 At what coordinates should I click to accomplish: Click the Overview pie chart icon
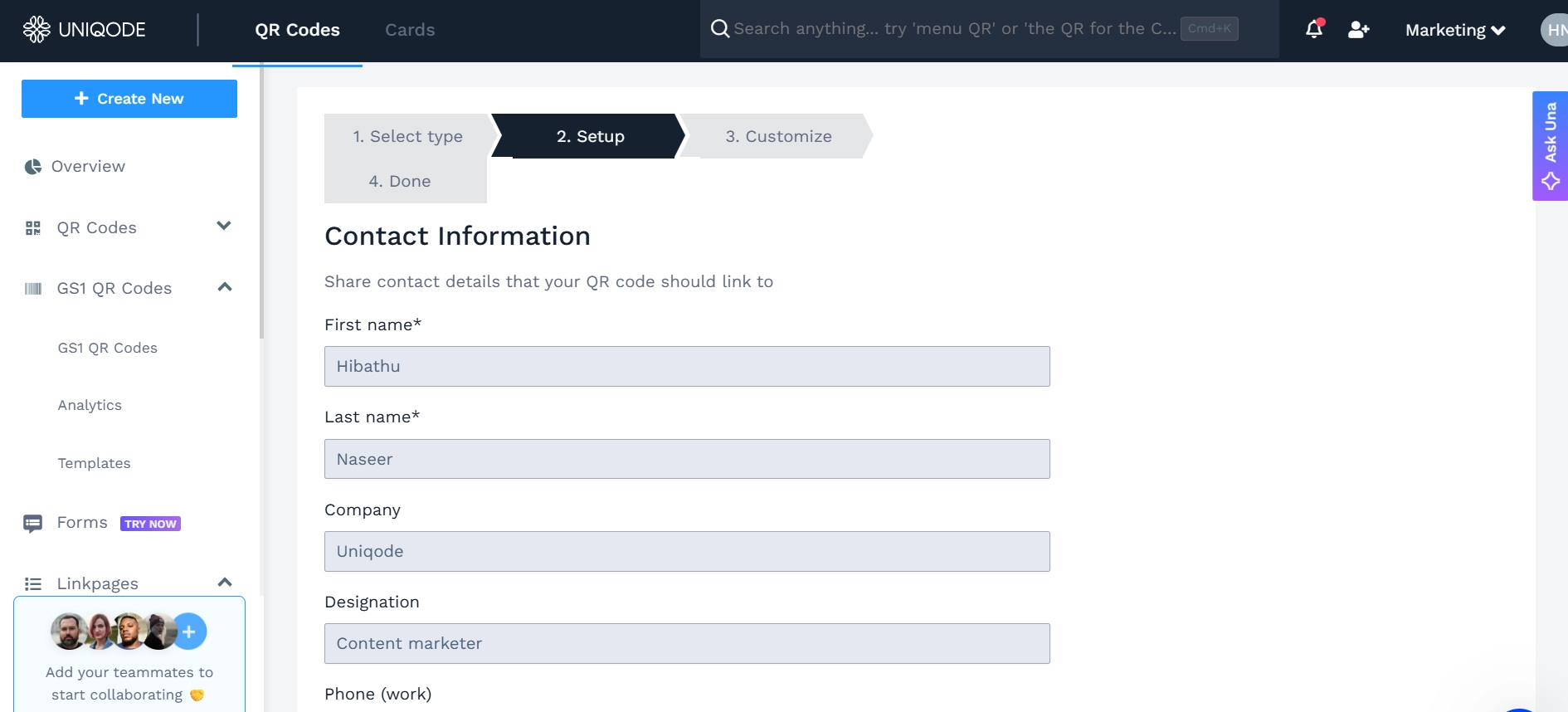(x=33, y=167)
